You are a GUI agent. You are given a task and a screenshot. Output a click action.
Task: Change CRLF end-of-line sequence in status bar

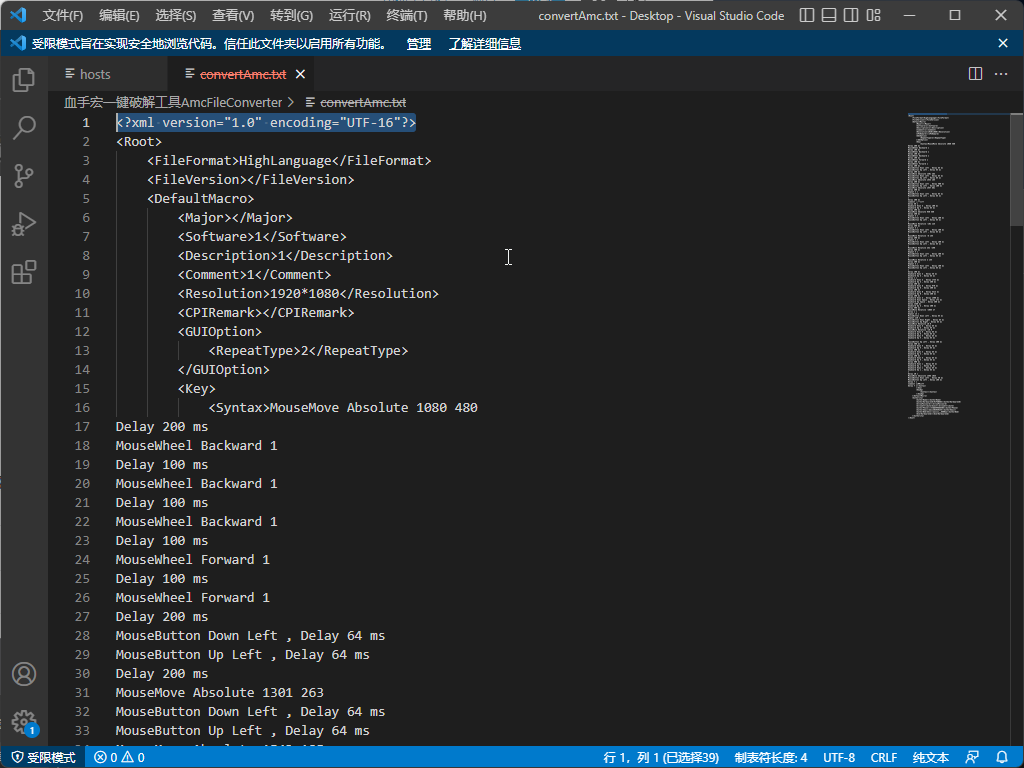pos(884,758)
